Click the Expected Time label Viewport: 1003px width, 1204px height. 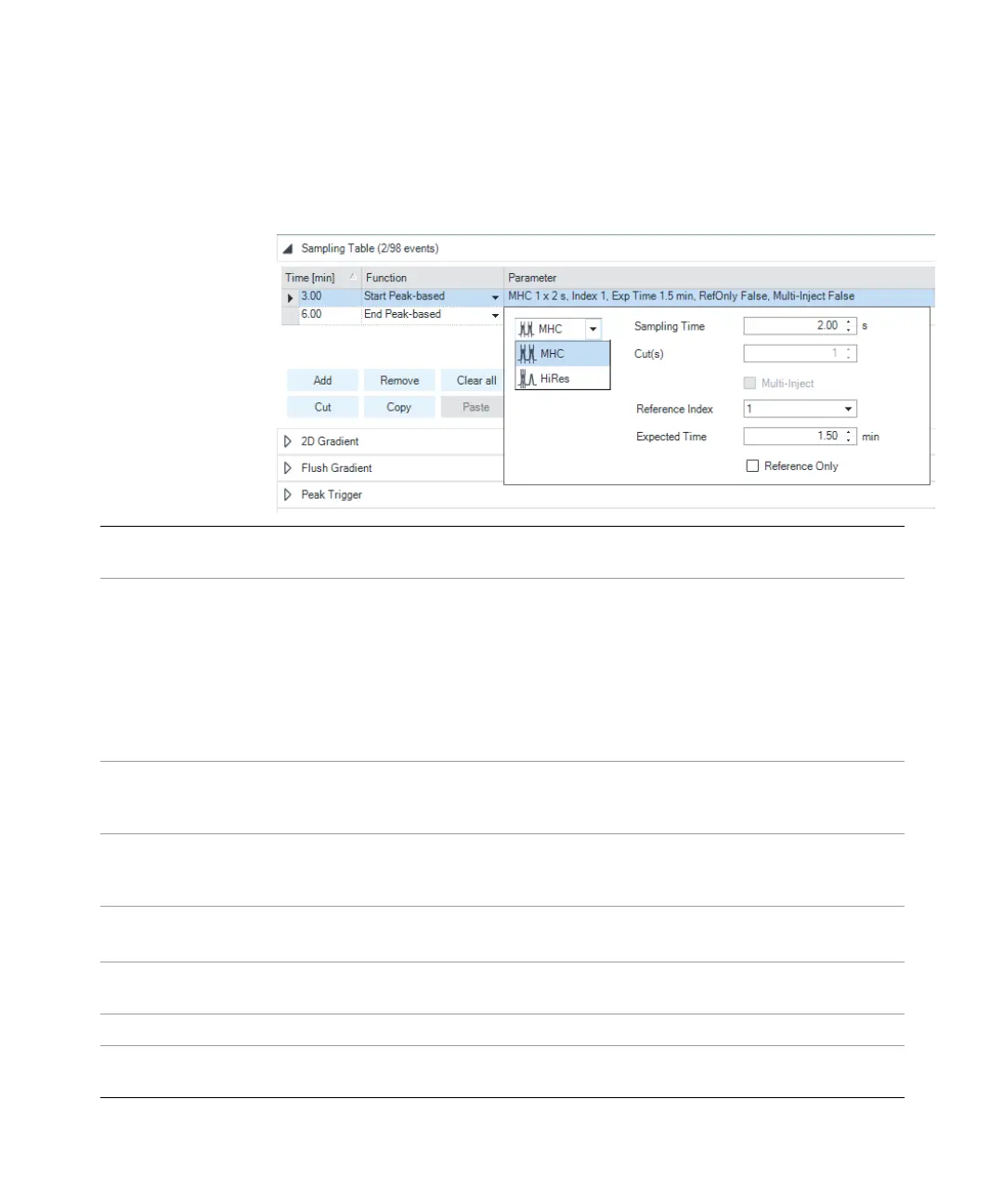coord(671,438)
